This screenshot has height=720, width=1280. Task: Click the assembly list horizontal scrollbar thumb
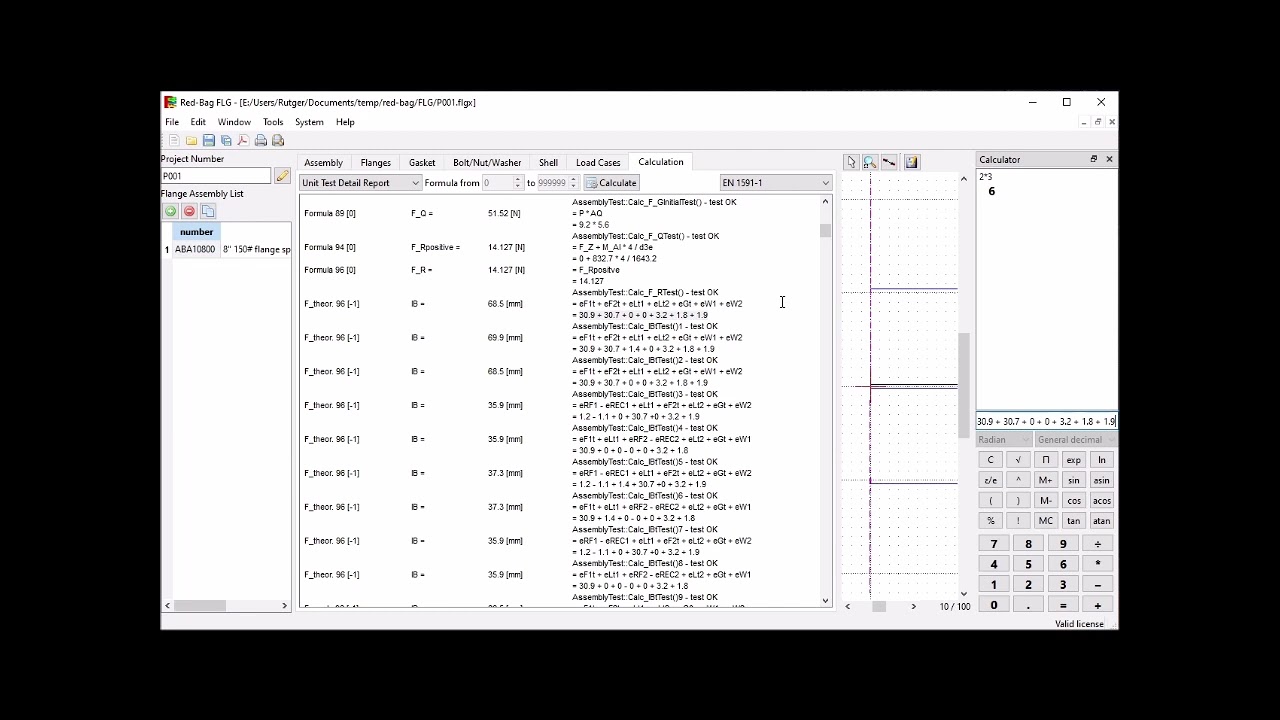200,606
